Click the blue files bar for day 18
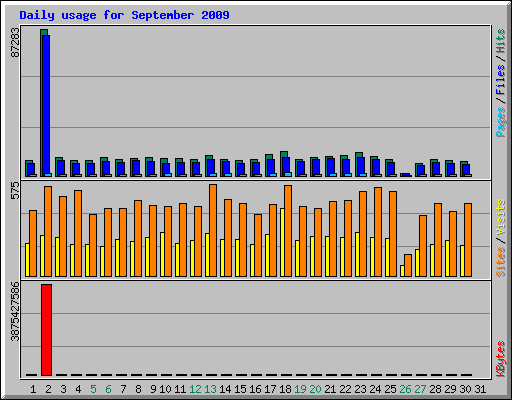 286,165
